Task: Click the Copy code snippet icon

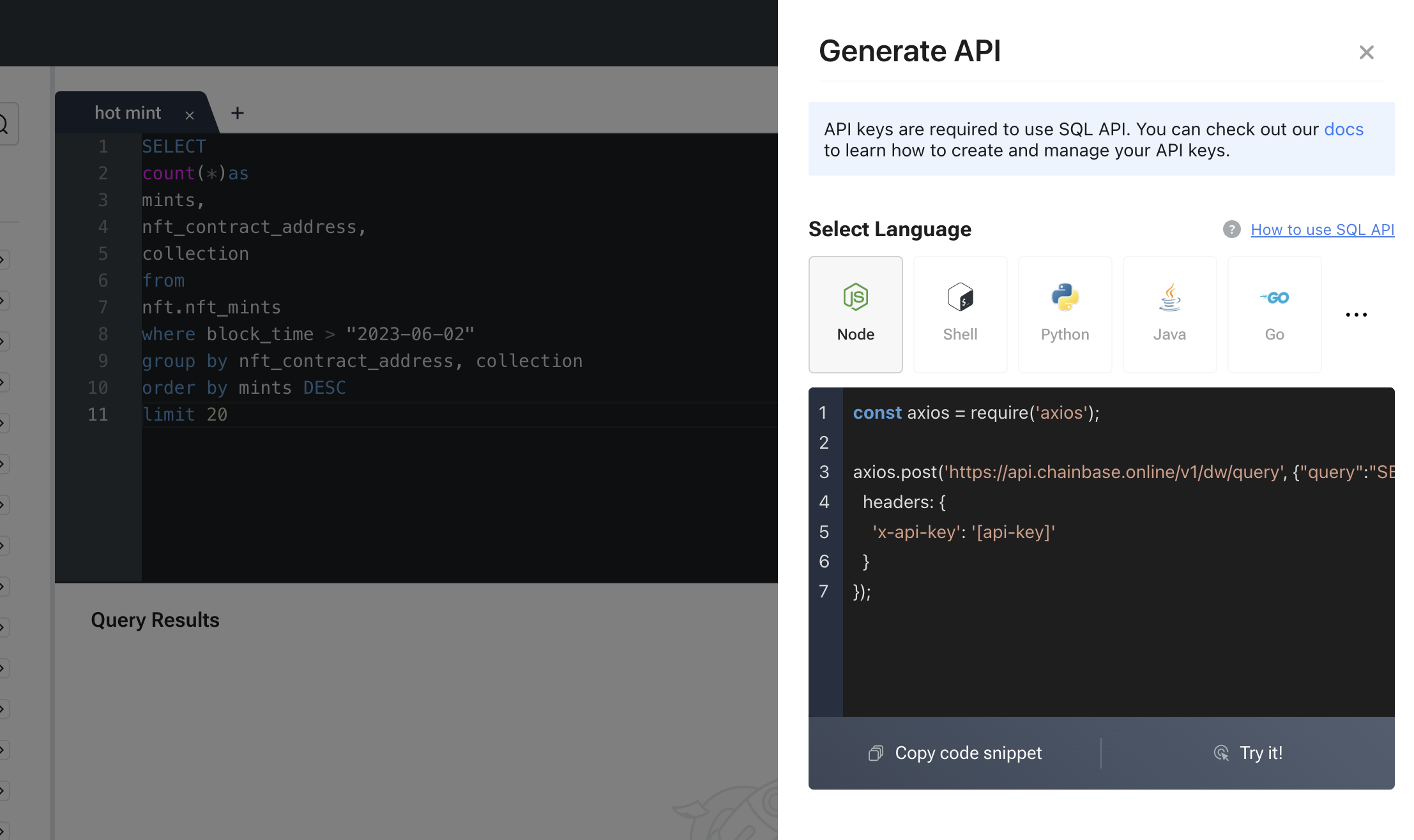Action: [x=876, y=753]
